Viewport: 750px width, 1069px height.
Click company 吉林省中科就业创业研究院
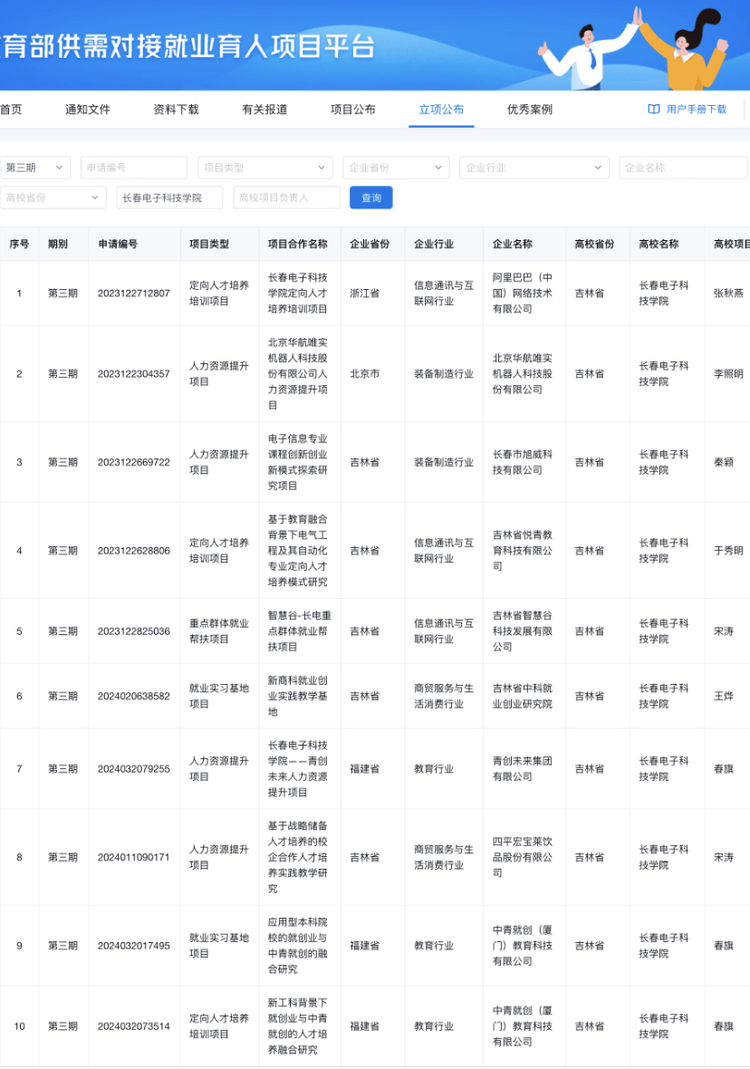(x=523, y=696)
